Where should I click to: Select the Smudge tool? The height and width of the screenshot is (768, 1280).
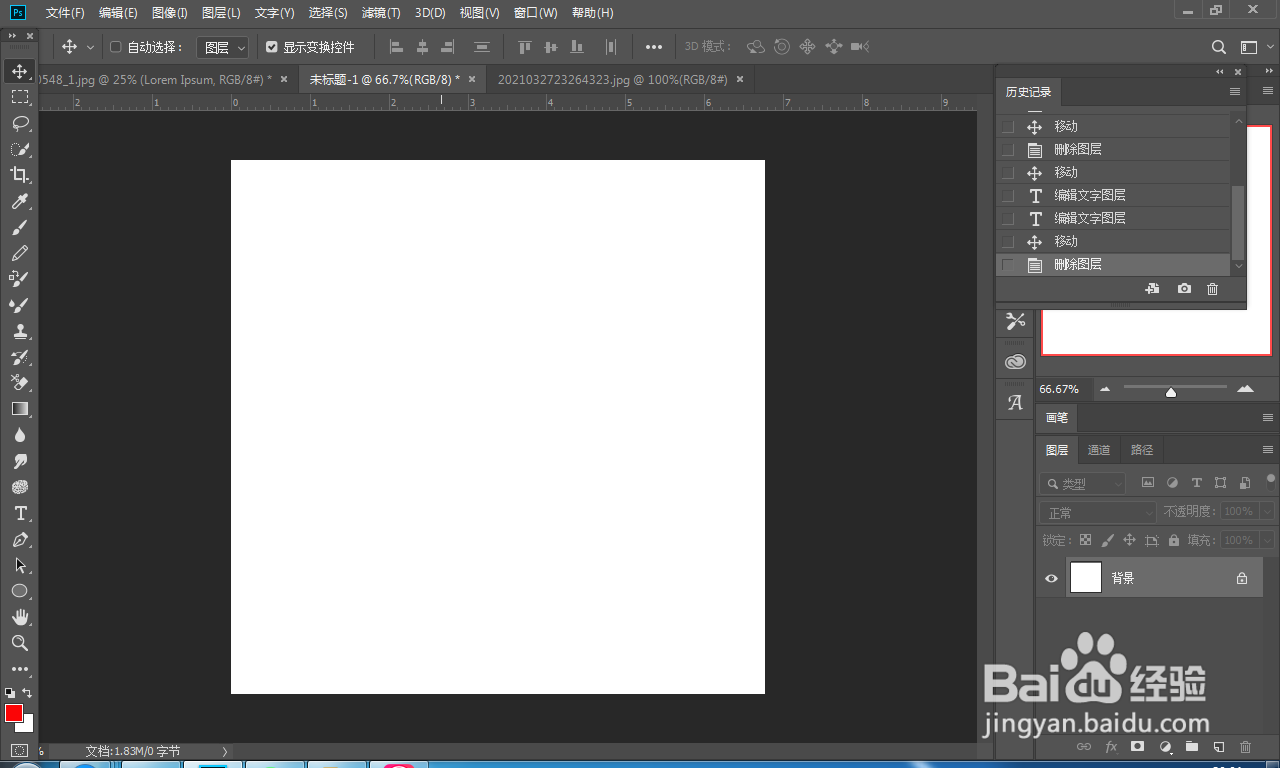19,461
